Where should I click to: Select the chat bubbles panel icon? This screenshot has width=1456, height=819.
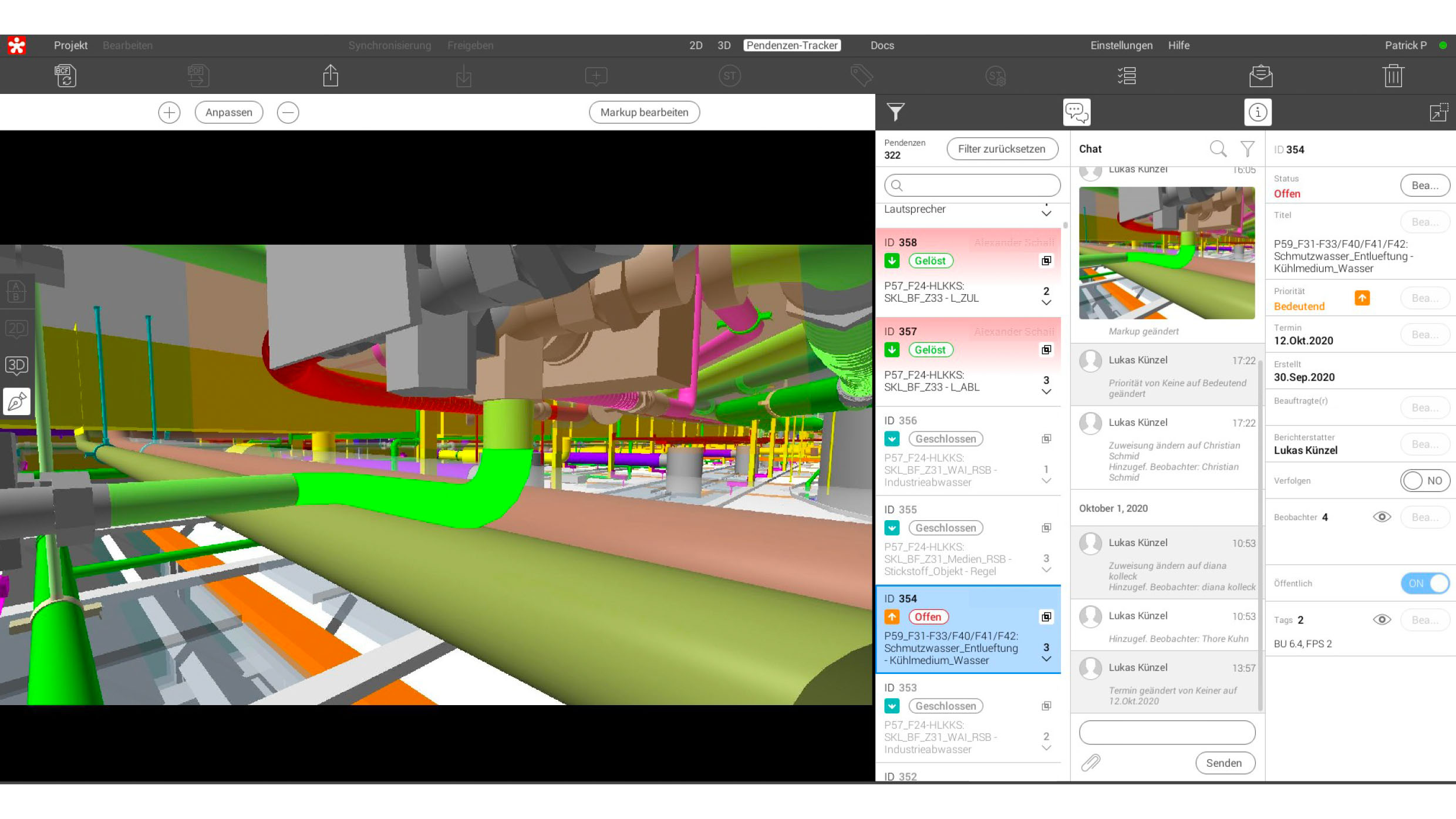coord(1077,112)
